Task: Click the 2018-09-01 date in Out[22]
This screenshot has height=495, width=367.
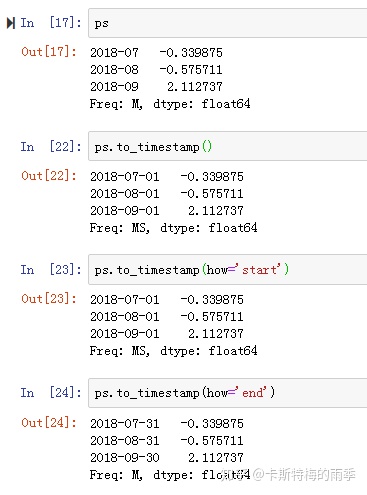Action: (x=125, y=211)
